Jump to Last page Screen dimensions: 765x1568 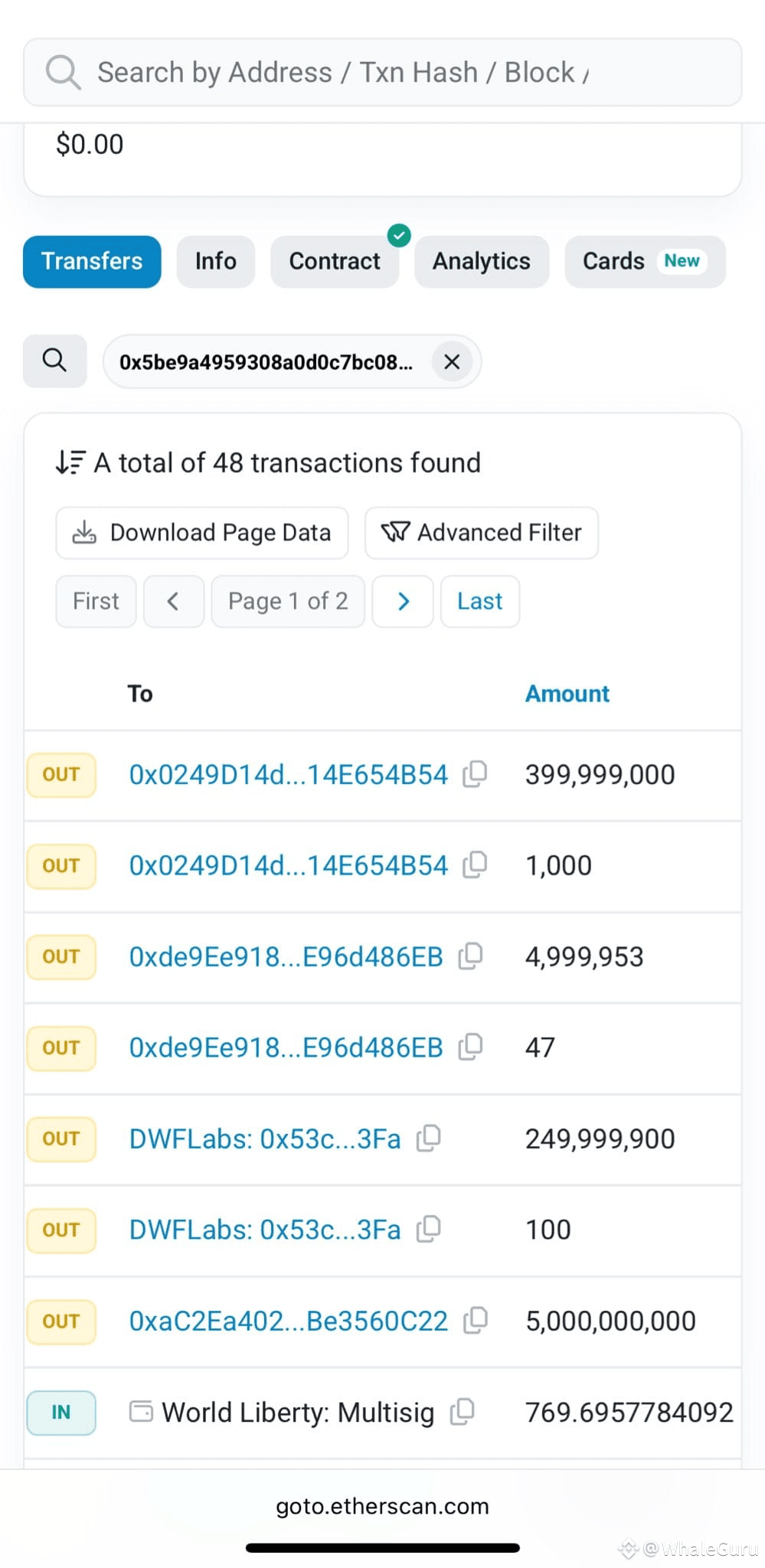pyautogui.click(x=480, y=602)
